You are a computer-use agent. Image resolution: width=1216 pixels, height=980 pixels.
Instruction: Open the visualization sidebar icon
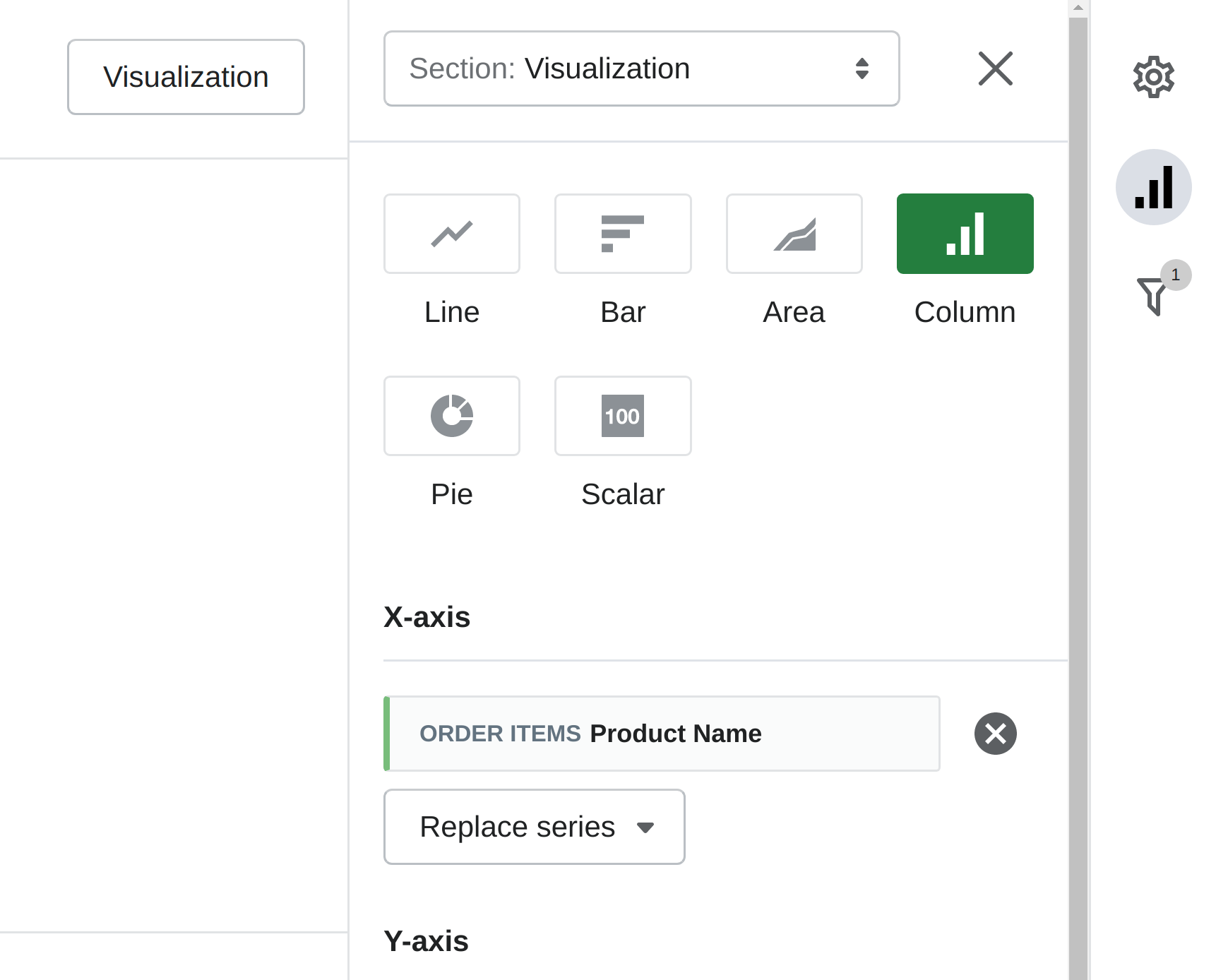(x=1154, y=186)
